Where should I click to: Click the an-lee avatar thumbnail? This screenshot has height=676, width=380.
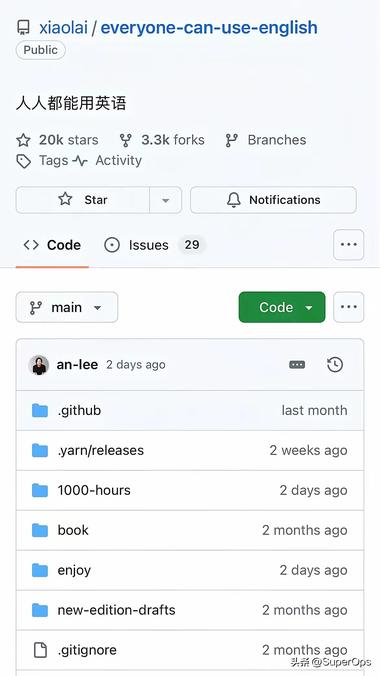coord(39,365)
